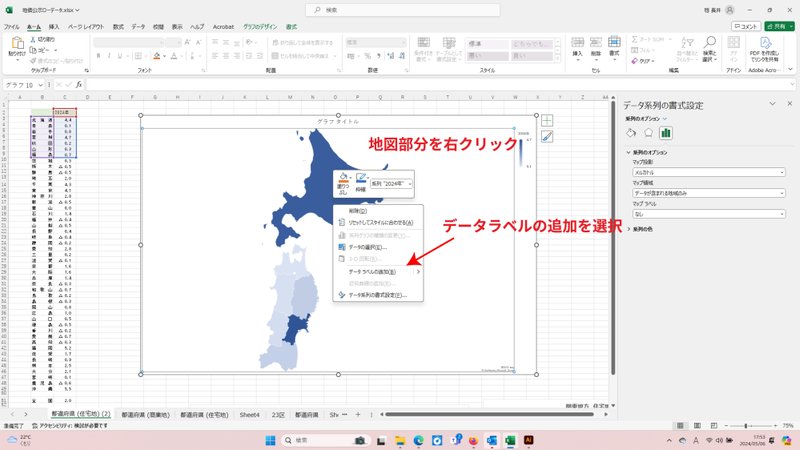Open the Series Options pane-title dropdown arrow
The width and height of the screenshot is (800, 450).
pos(665,119)
